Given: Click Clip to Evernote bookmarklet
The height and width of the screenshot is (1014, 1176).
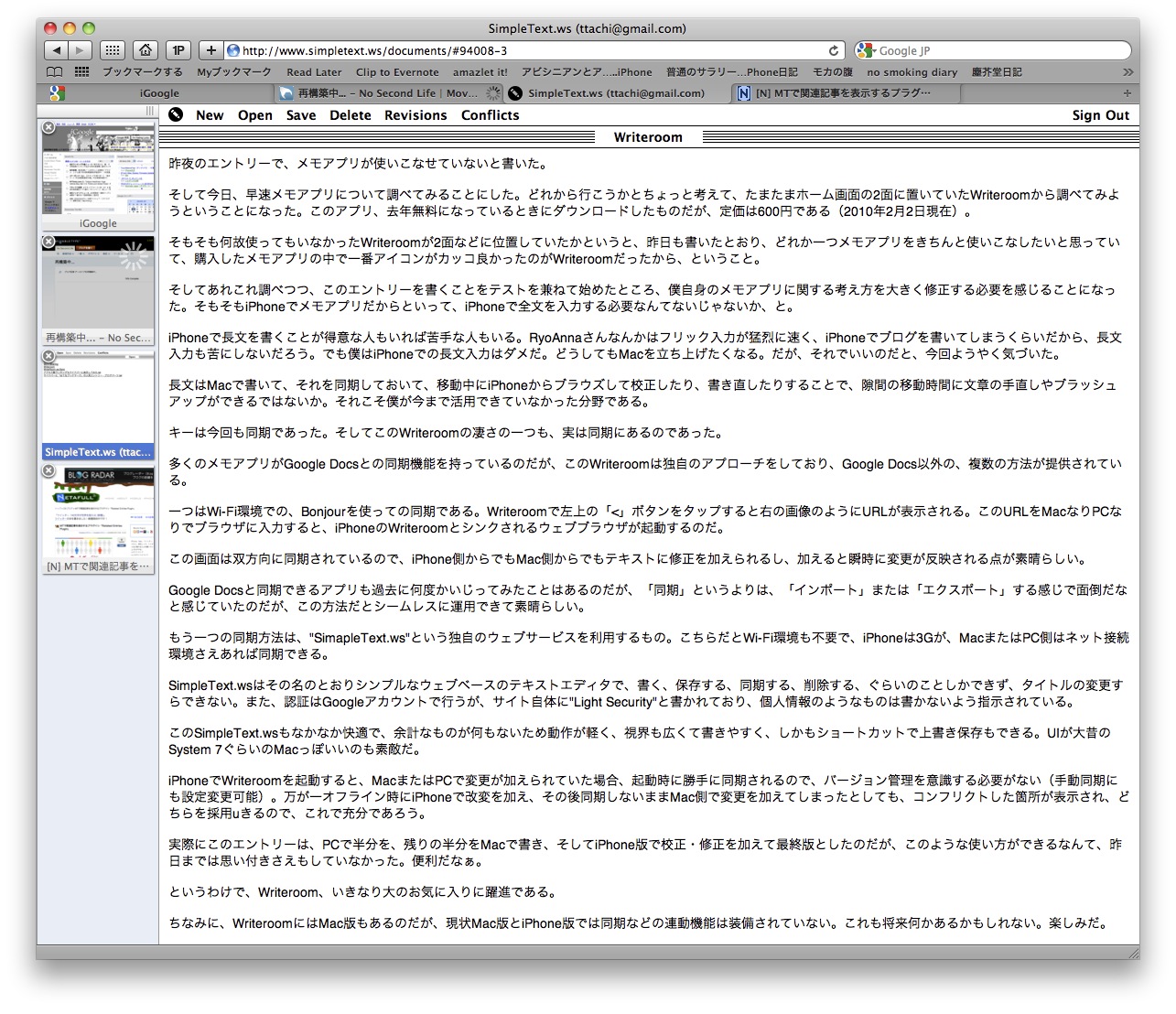Looking at the screenshot, I should pyautogui.click(x=397, y=72).
